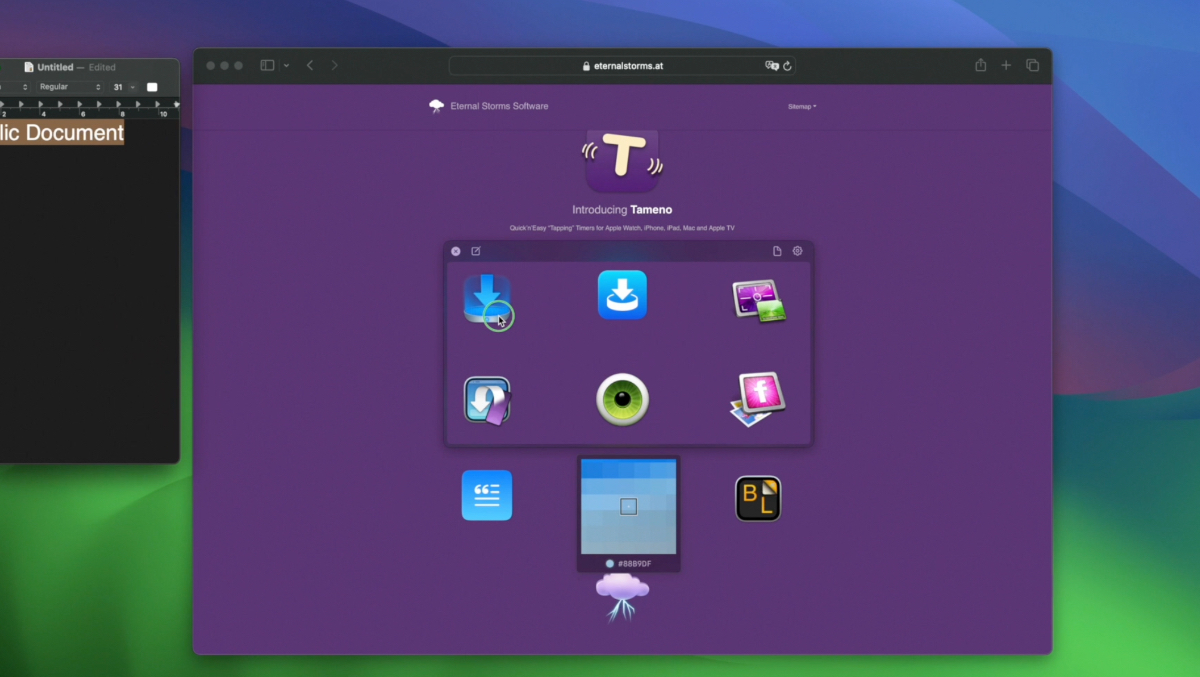The width and height of the screenshot is (1200, 677).
Task: Click the Eternal Storms Software header link
Action: (x=488, y=106)
